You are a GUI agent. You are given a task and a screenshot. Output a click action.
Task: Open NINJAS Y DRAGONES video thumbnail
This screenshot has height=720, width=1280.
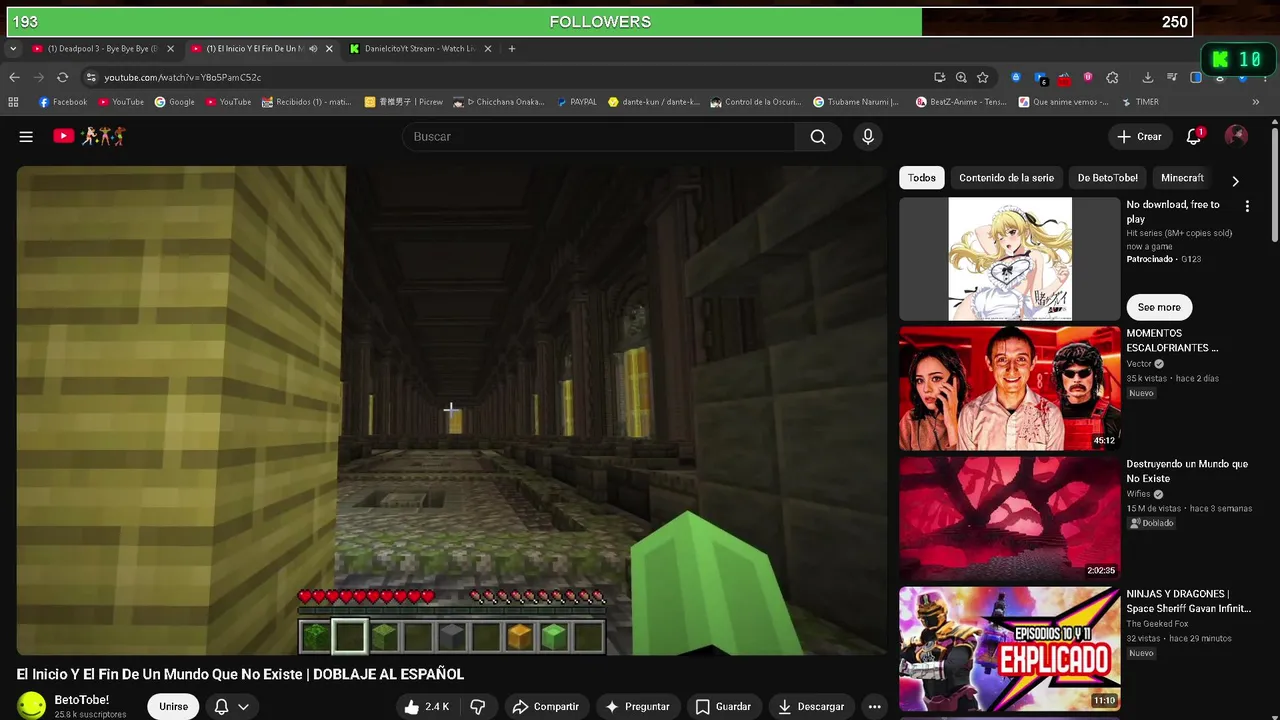pyautogui.click(x=1010, y=649)
